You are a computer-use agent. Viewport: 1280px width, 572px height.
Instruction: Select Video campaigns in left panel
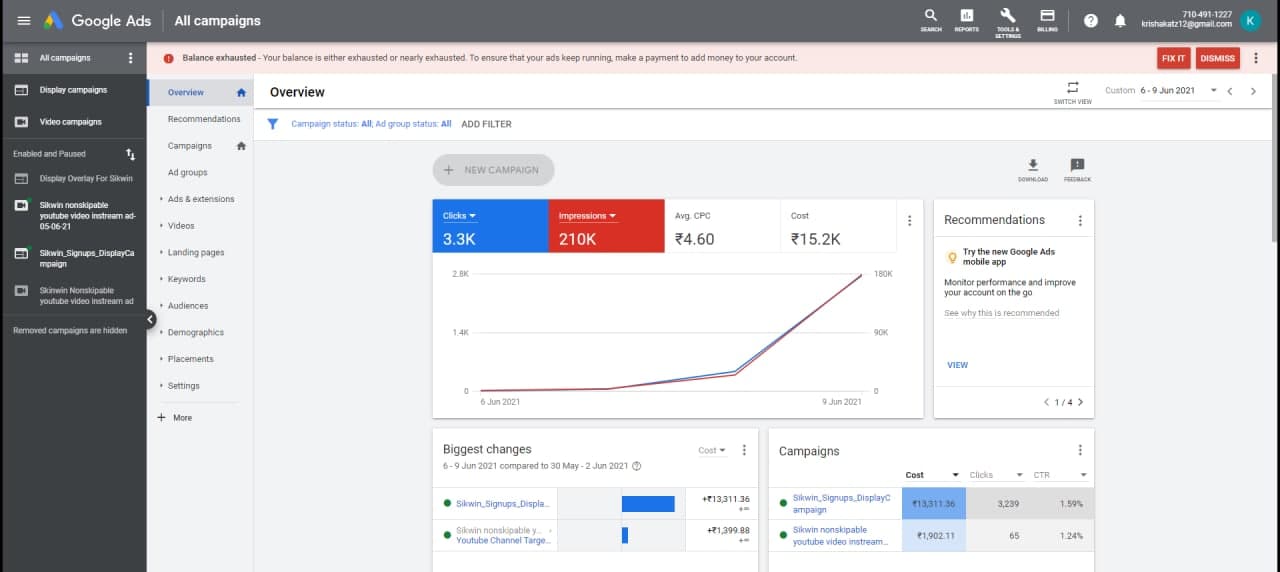(73, 122)
